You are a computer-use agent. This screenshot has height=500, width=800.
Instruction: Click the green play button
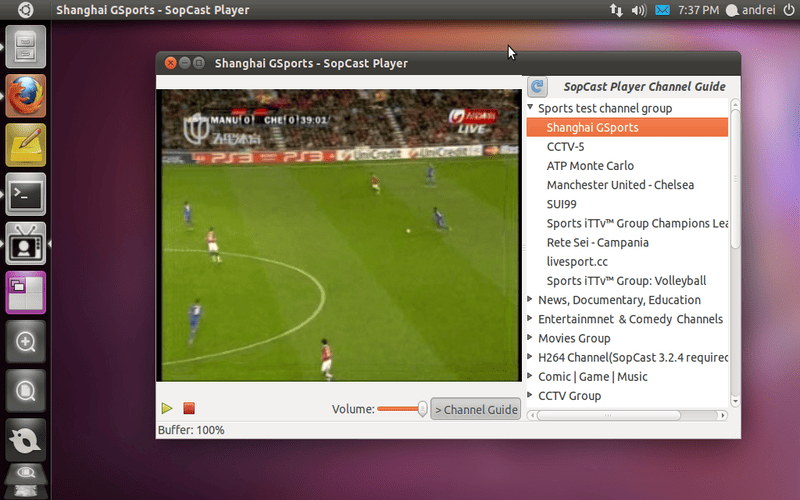pyautogui.click(x=167, y=409)
